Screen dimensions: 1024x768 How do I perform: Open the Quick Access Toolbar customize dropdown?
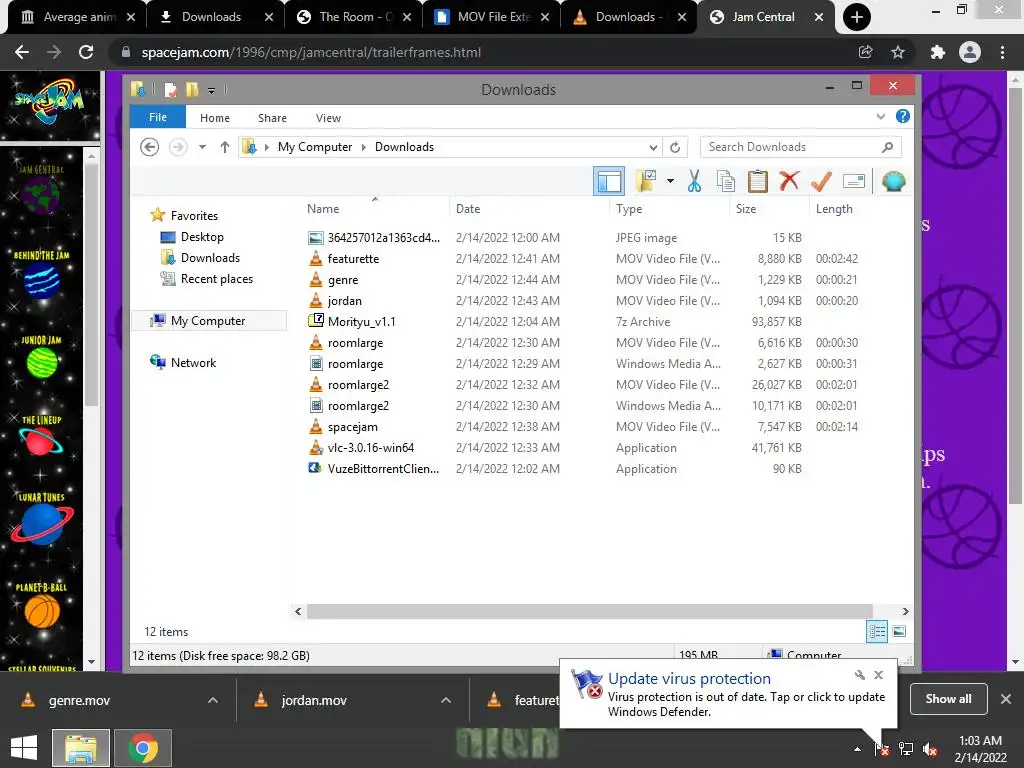coord(212,90)
